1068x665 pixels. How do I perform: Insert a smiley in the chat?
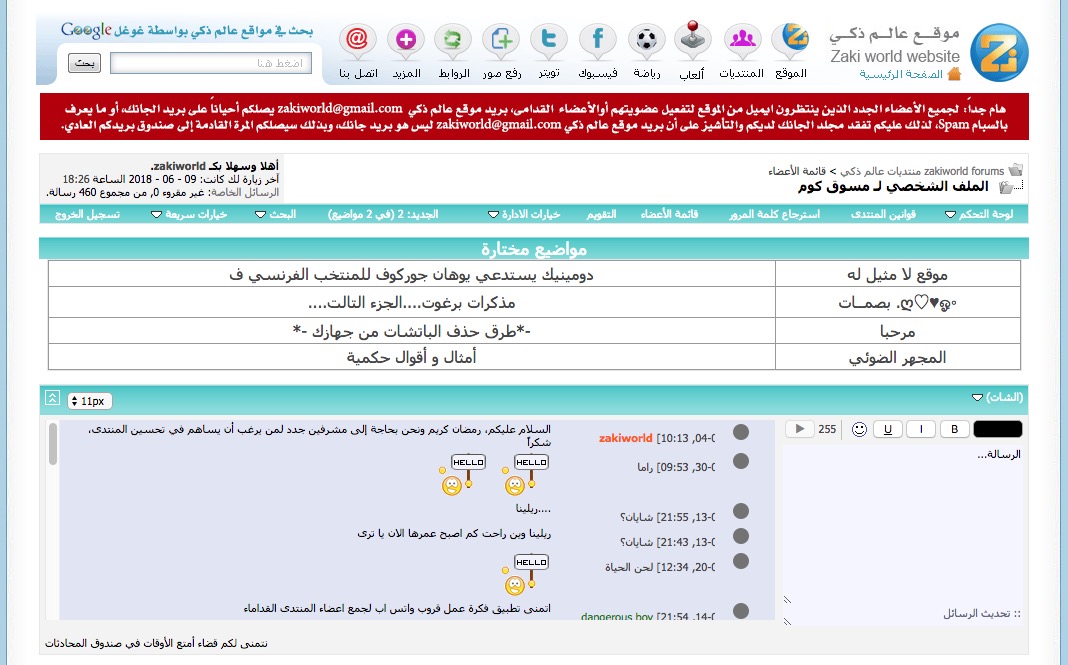pyautogui.click(x=860, y=429)
